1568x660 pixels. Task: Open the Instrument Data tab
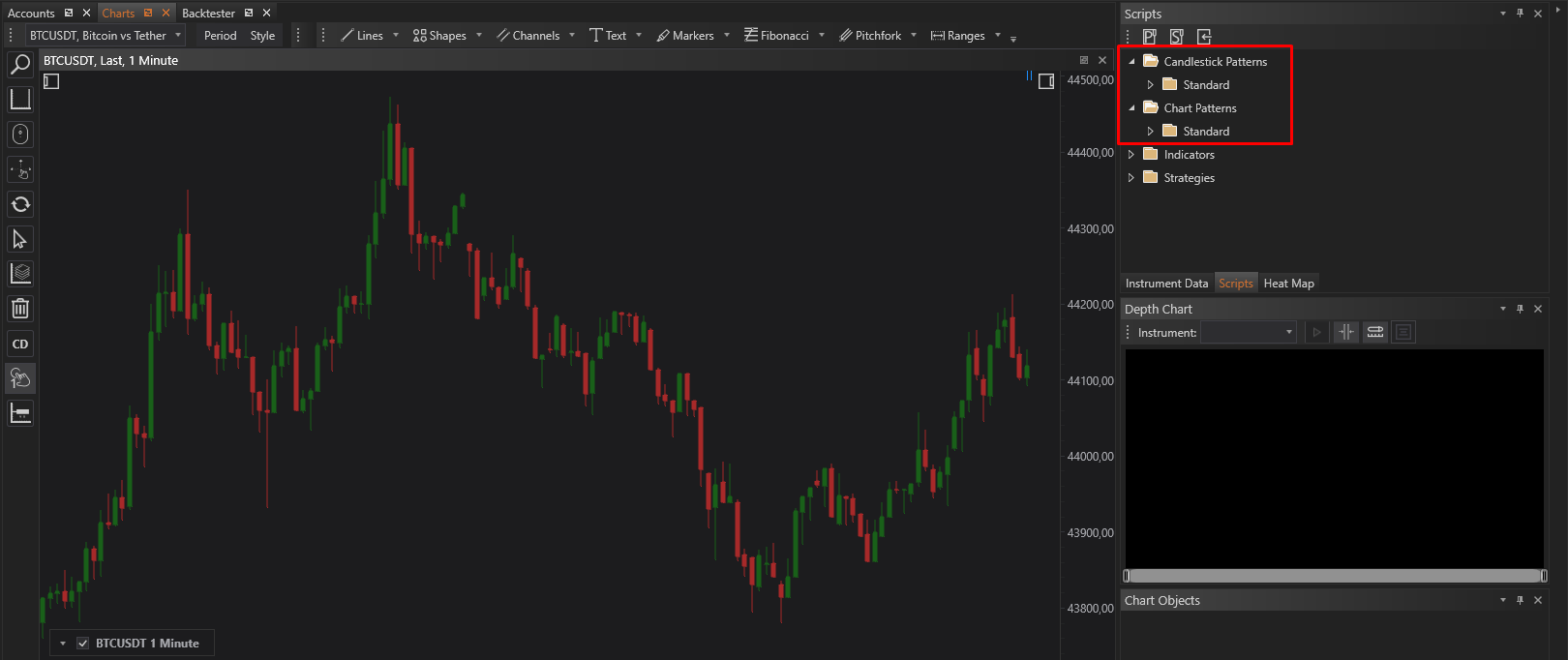1166,284
